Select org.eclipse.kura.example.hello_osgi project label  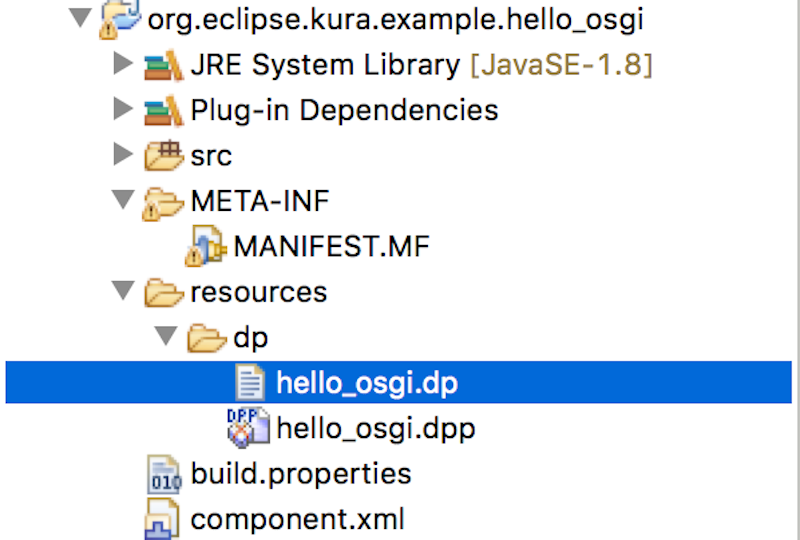tap(395, 19)
